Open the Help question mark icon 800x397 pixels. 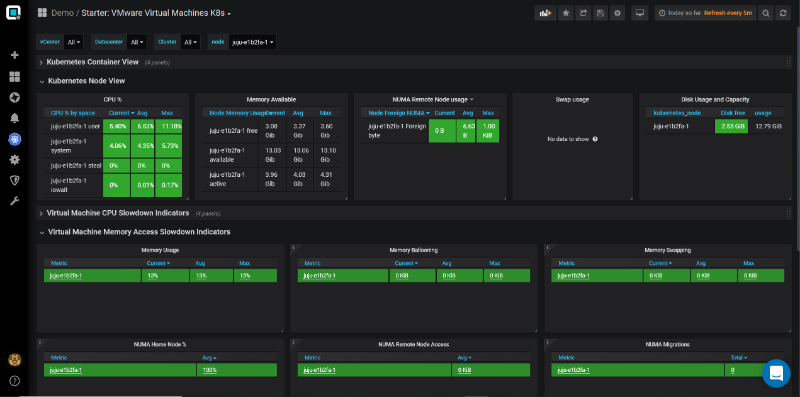point(14,381)
